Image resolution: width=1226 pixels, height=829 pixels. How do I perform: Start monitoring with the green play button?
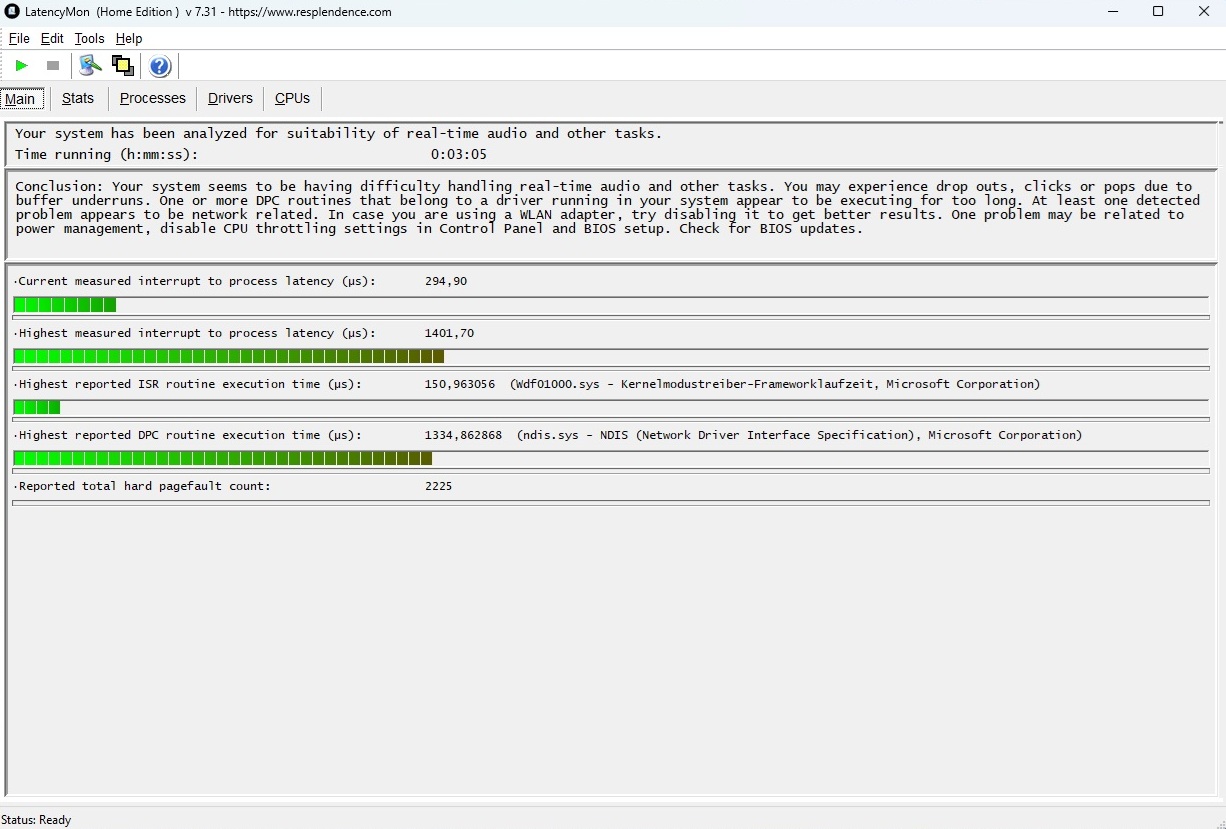21,66
